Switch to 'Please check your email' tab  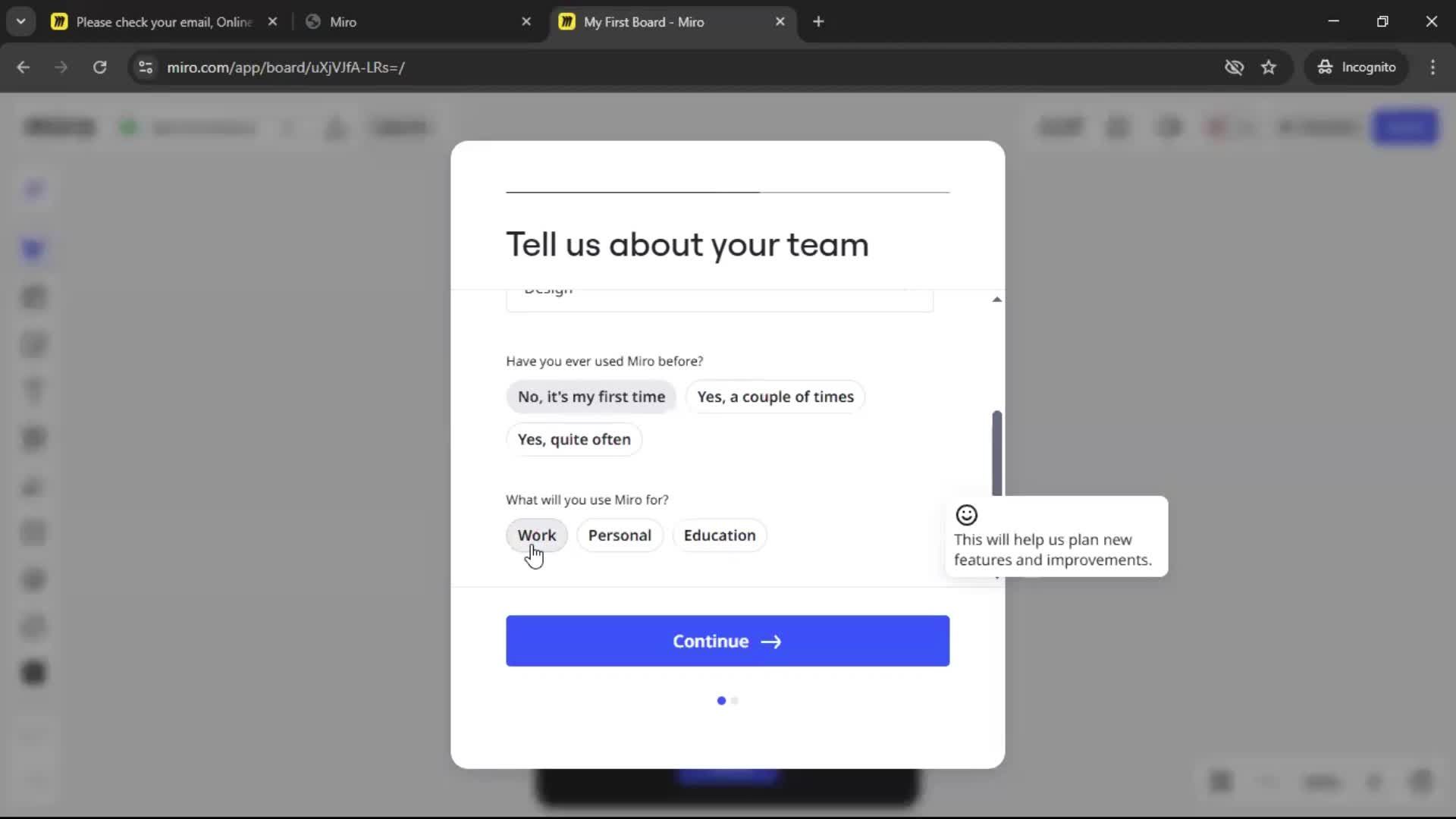pyautogui.click(x=164, y=22)
